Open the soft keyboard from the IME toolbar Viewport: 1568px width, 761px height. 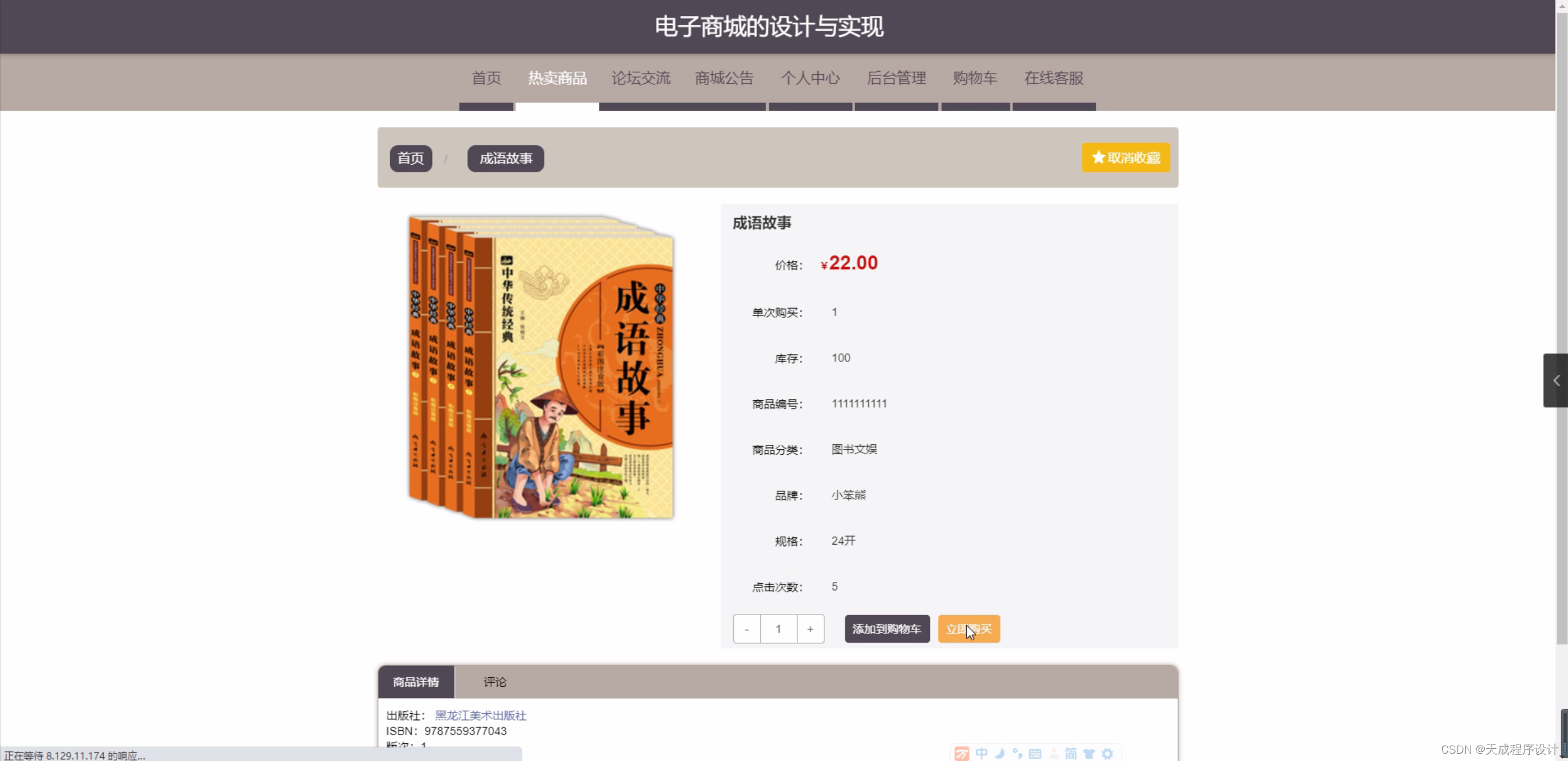[x=1035, y=753]
